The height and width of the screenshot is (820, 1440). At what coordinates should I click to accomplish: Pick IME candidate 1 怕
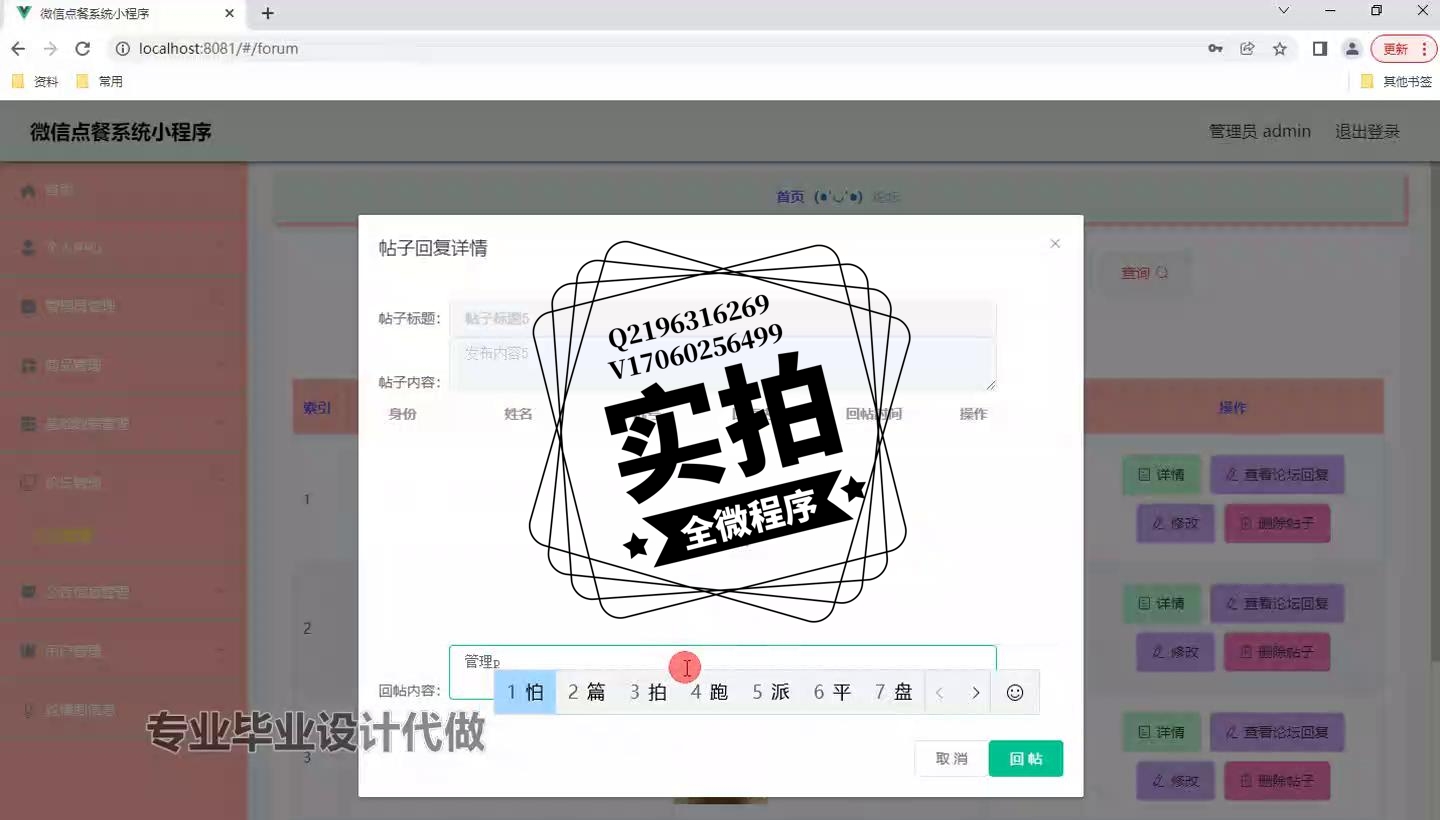point(525,692)
